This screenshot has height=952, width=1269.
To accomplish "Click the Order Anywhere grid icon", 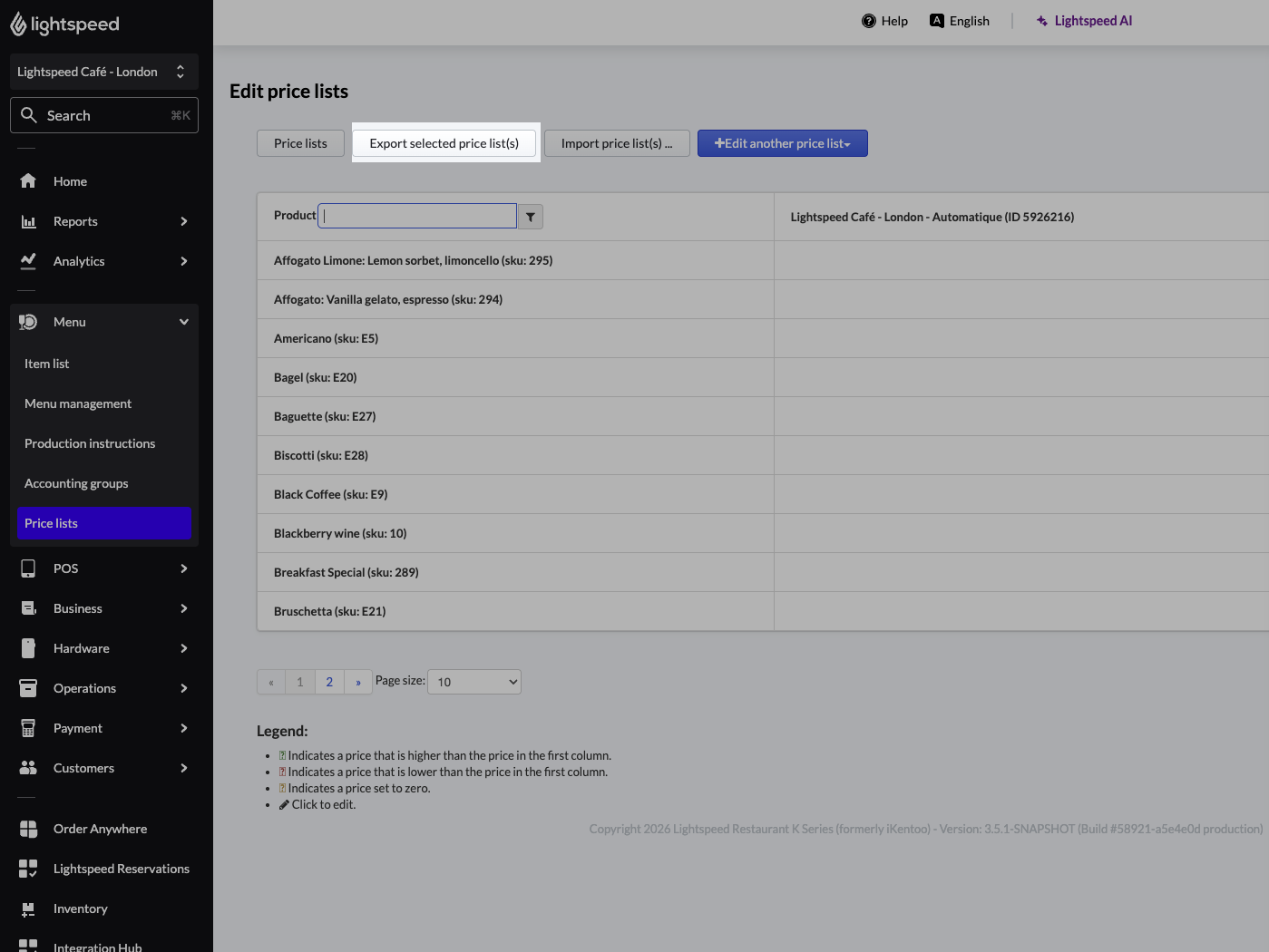I will tap(28, 829).
